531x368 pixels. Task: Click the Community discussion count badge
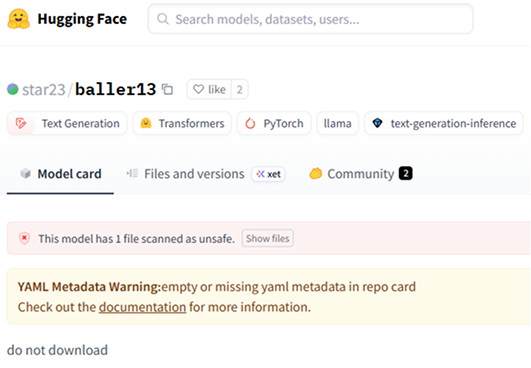pos(406,174)
